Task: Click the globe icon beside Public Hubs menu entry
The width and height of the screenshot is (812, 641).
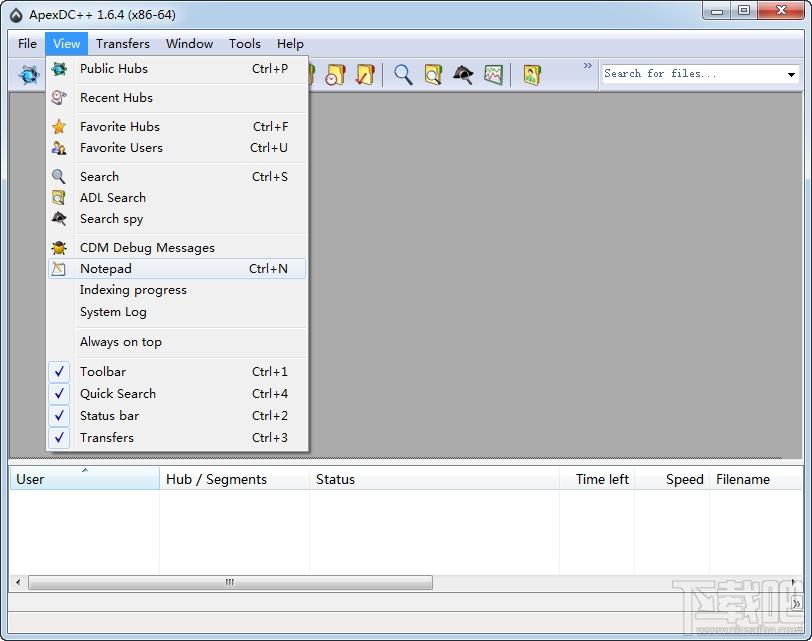Action: click(x=59, y=69)
